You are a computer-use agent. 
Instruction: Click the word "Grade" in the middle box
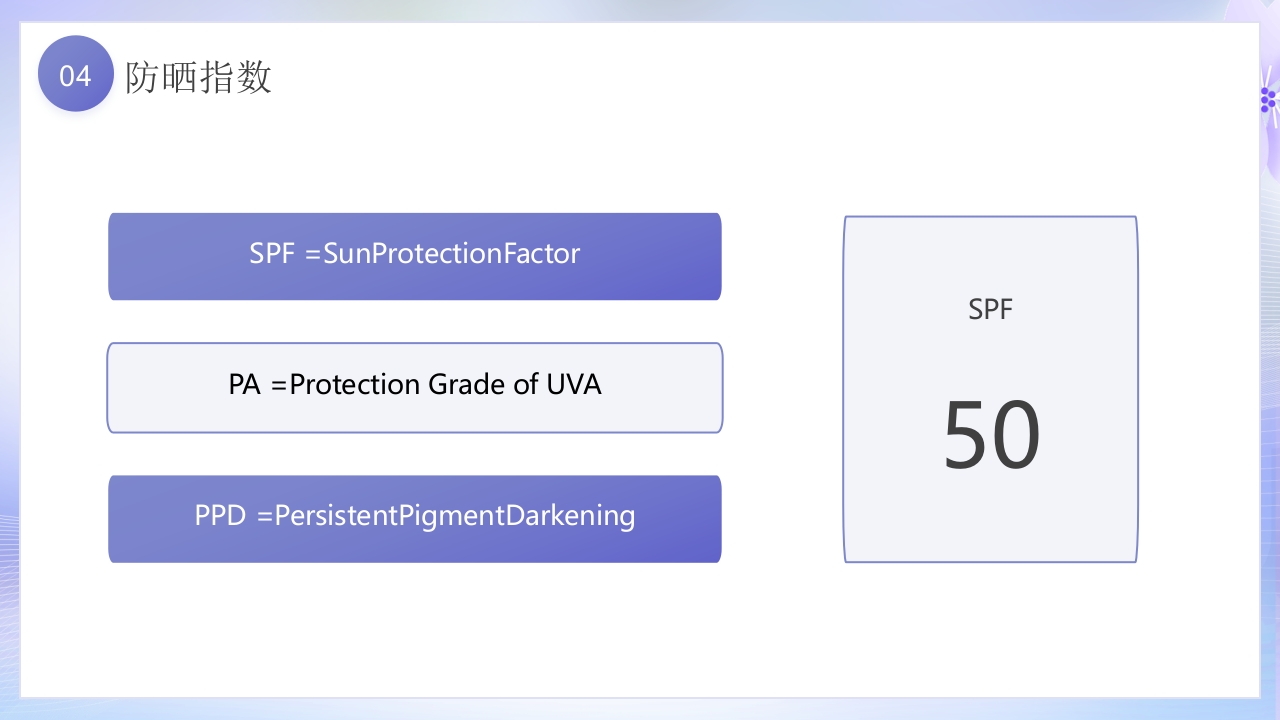click(x=467, y=385)
